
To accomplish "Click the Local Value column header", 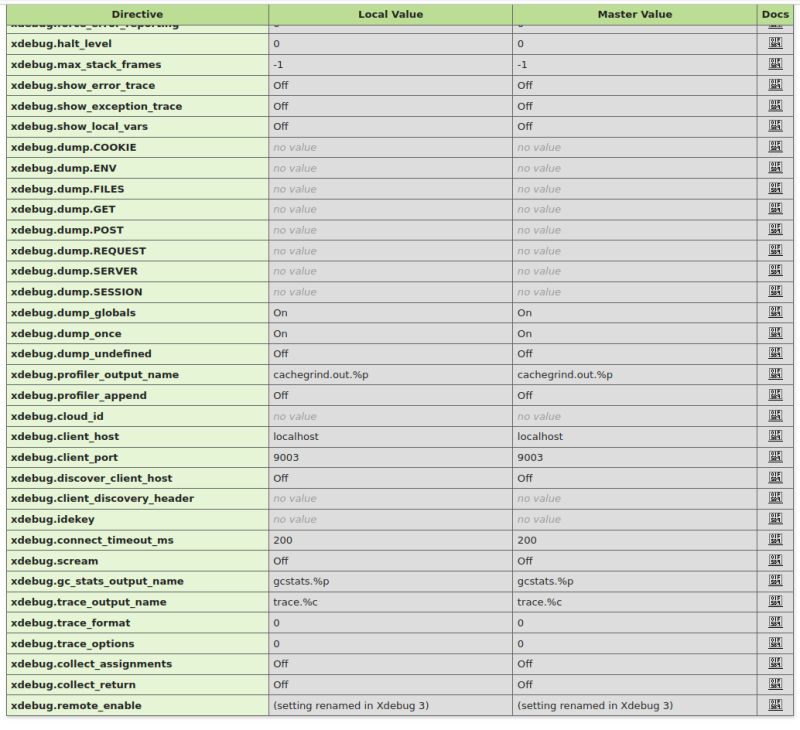I will (390, 14).
